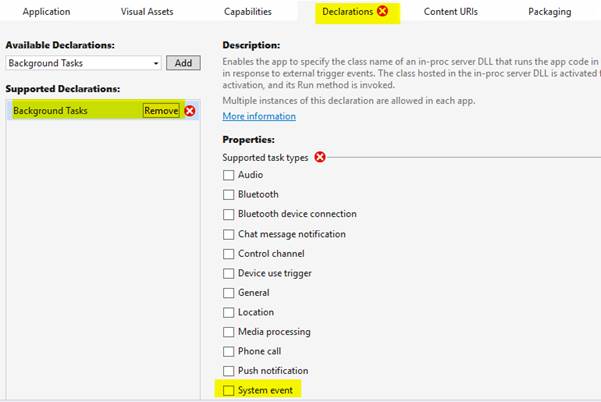The width and height of the screenshot is (601, 402).
Task: Check the Location task type
Action: point(229,312)
